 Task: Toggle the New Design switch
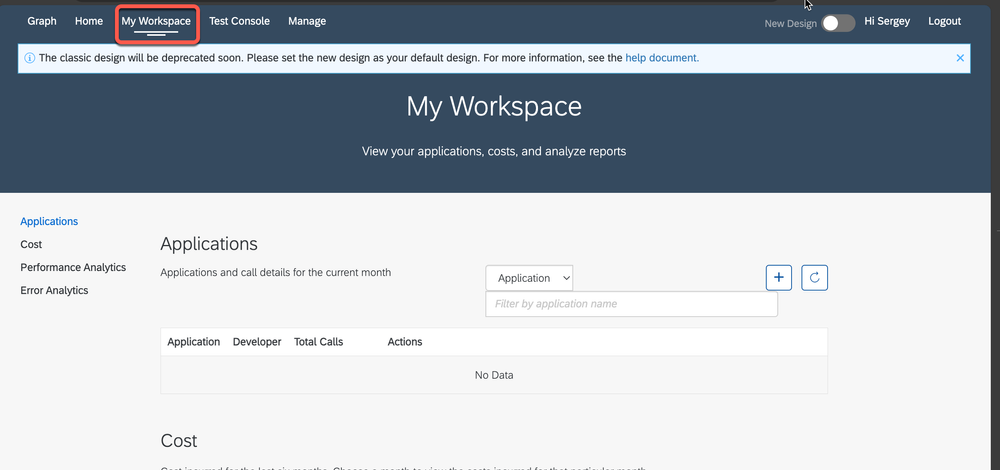(838, 23)
